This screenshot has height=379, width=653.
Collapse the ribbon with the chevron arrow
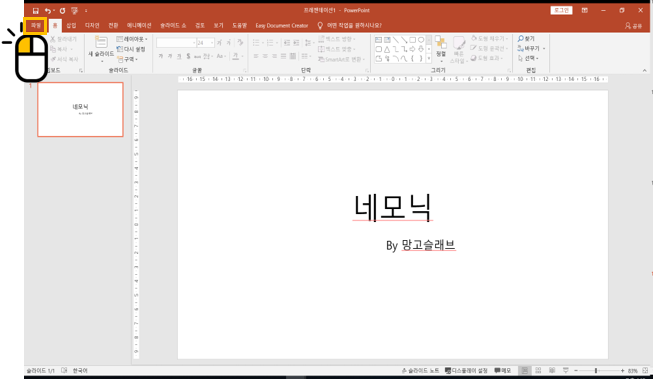point(645,70)
